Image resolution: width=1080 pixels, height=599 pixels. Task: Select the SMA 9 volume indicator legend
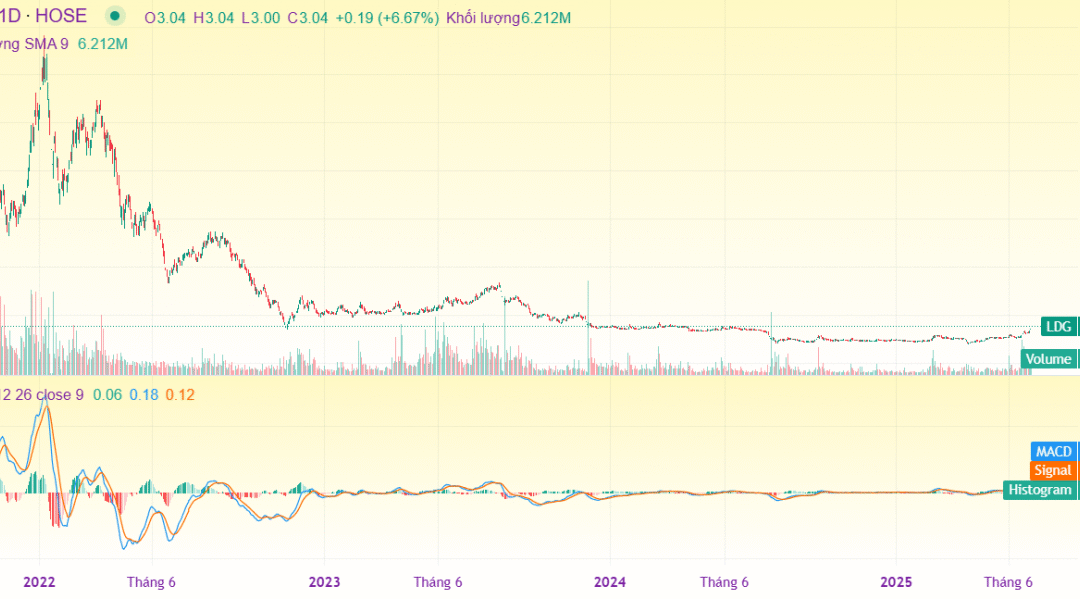coord(35,44)
